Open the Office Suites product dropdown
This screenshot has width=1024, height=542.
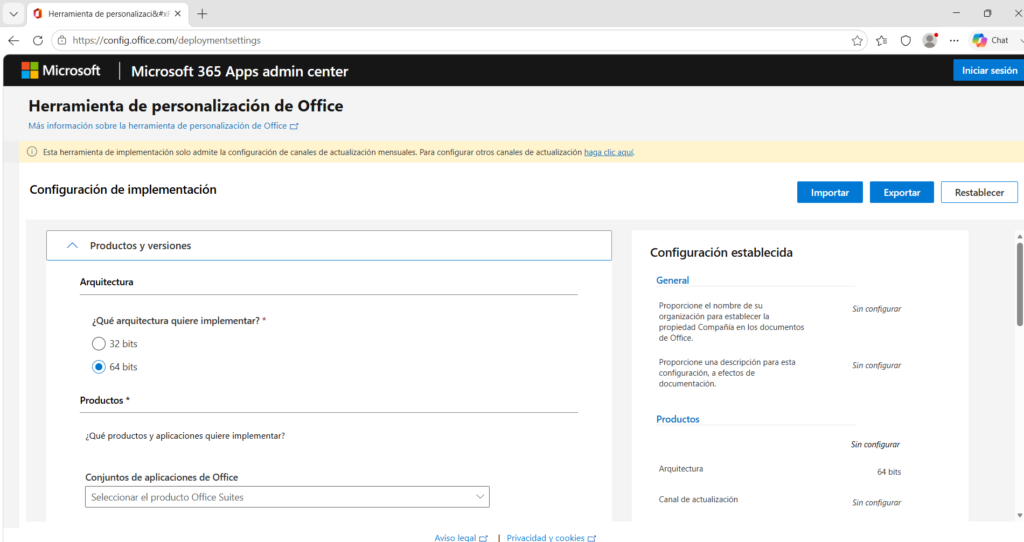pyautogui.click(x=287, y=497)
